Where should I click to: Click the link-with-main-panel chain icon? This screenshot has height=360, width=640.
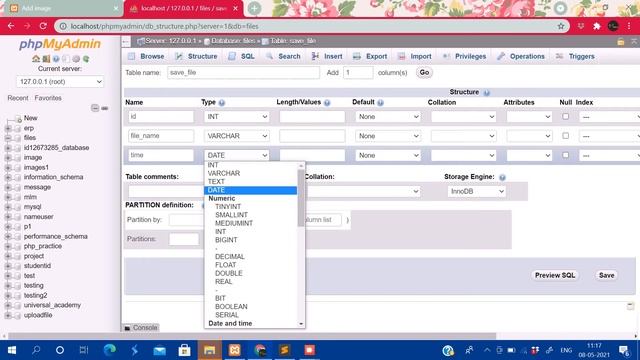tap(104, 108)
